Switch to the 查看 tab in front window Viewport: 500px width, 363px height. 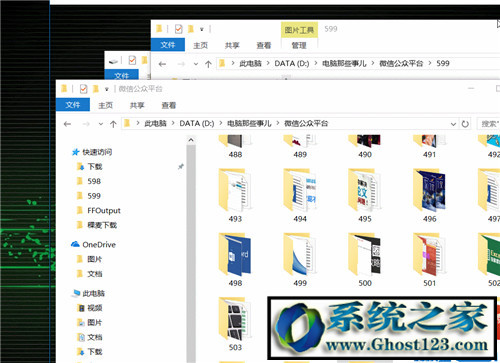tap(169, 105)
